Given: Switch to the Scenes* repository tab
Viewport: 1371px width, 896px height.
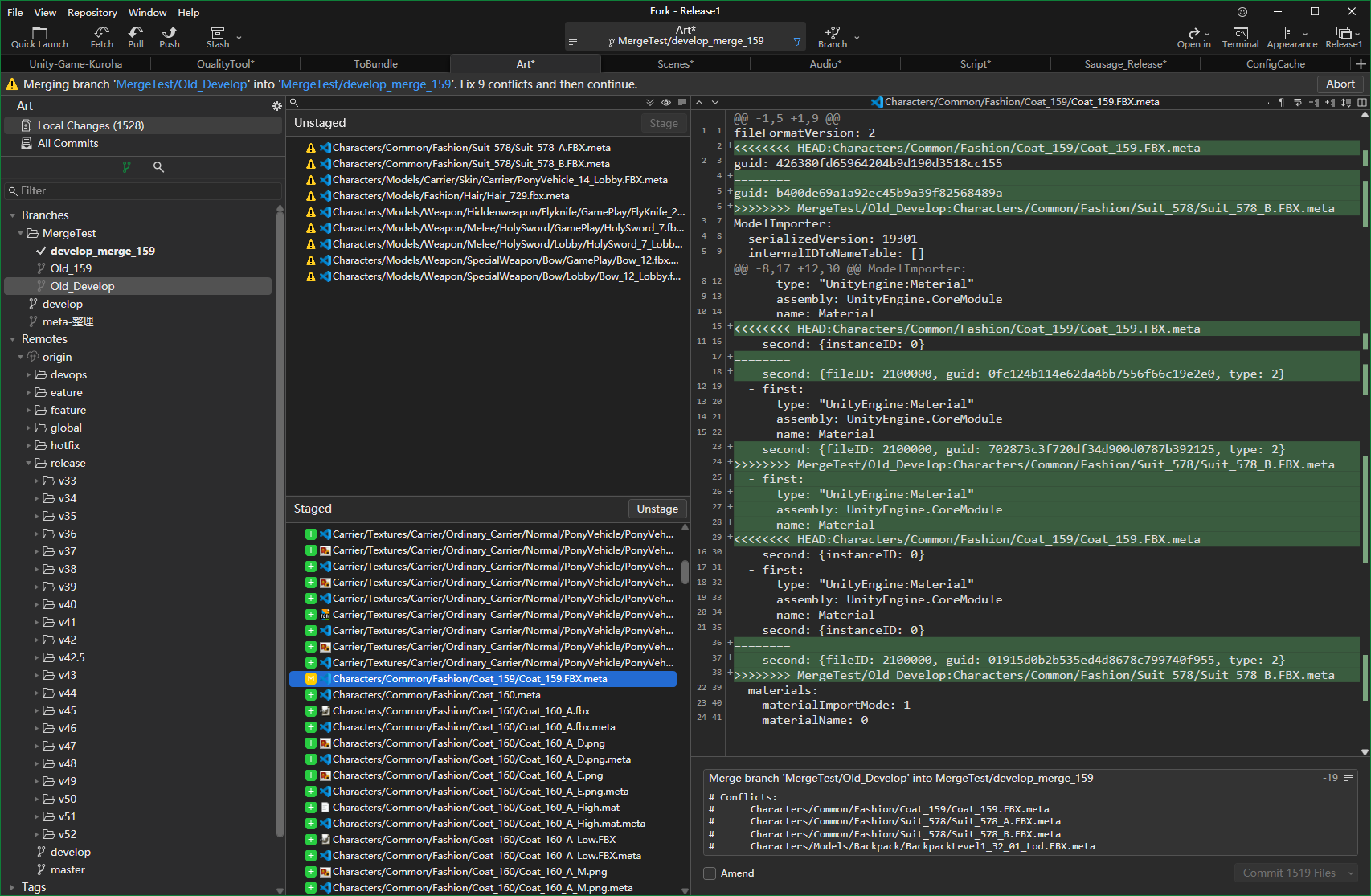Looking at the screenshot, I should (x=675, y=63).
